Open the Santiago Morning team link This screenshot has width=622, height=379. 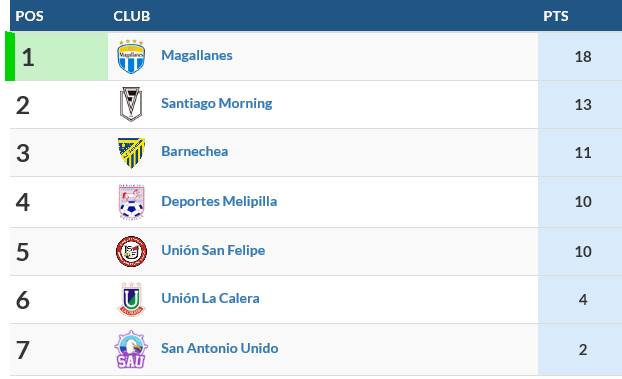click(217, 103)
